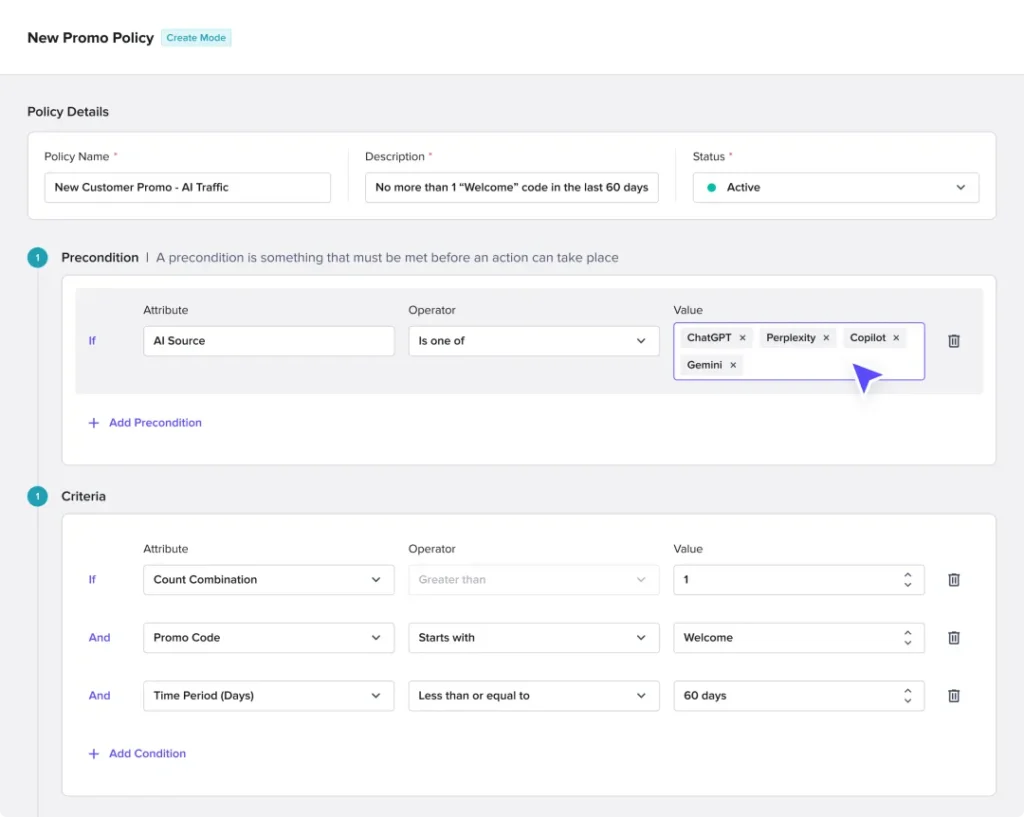
Task: Remove the ChatGPT value tag
Action: (743, 338)
